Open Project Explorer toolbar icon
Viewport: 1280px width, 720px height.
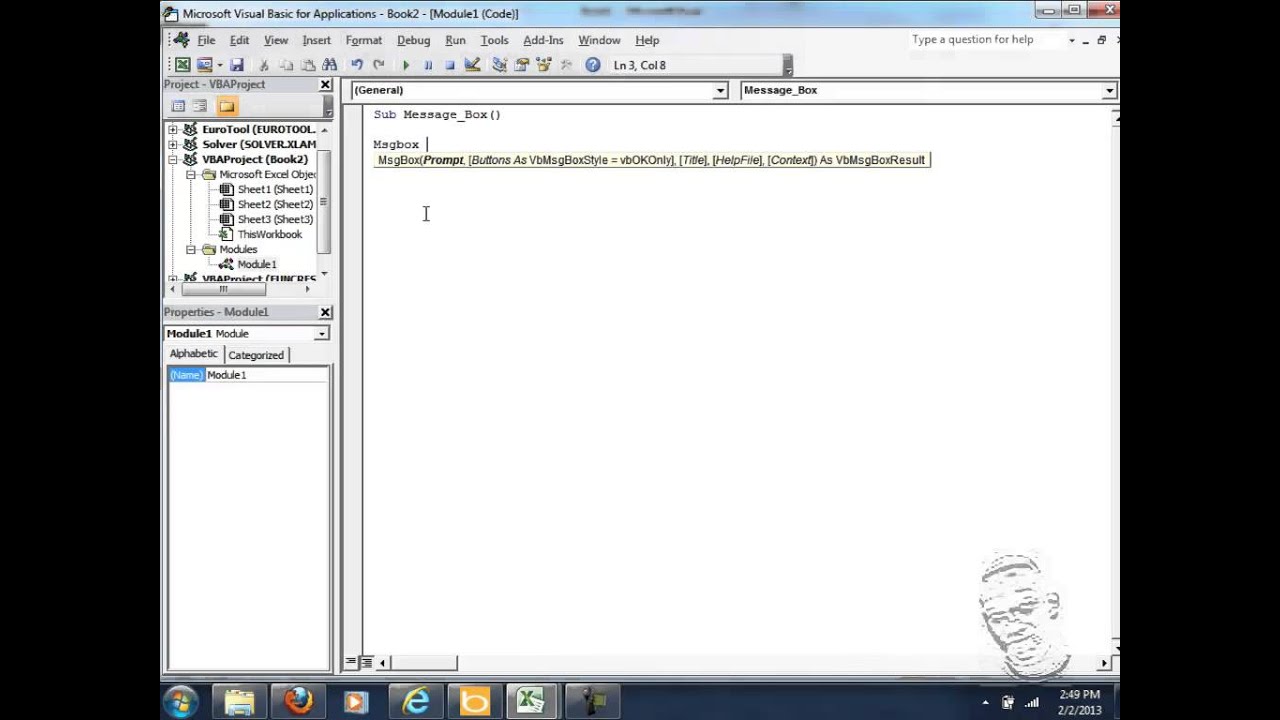tap(499, 65)
